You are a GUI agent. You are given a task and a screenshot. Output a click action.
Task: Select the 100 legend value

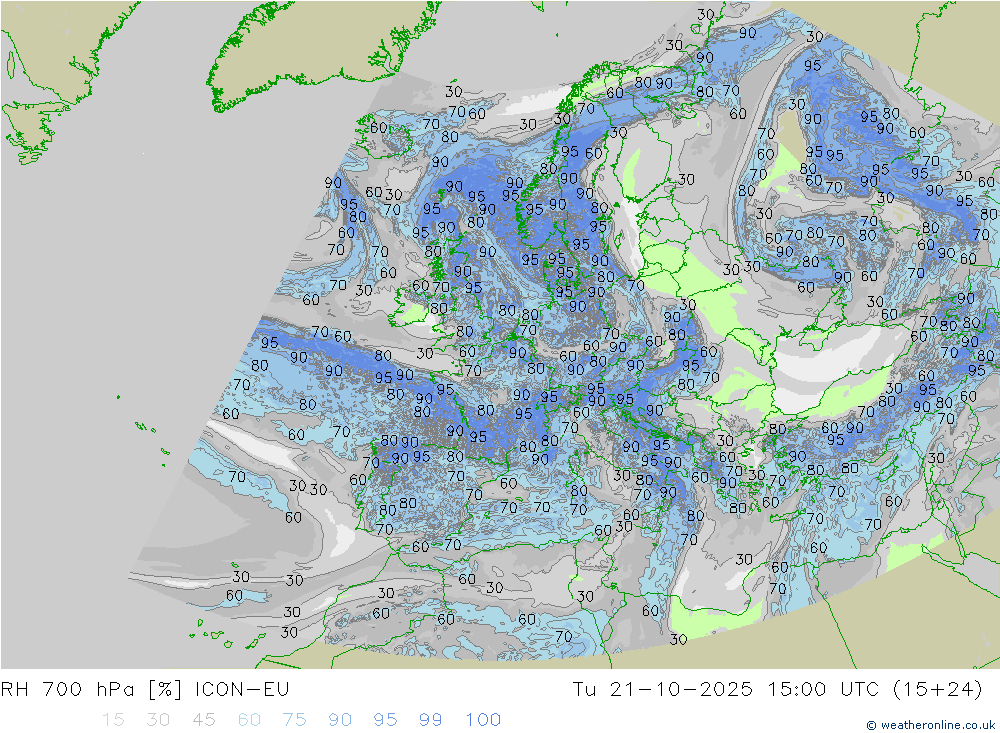(x=483, y=720)
